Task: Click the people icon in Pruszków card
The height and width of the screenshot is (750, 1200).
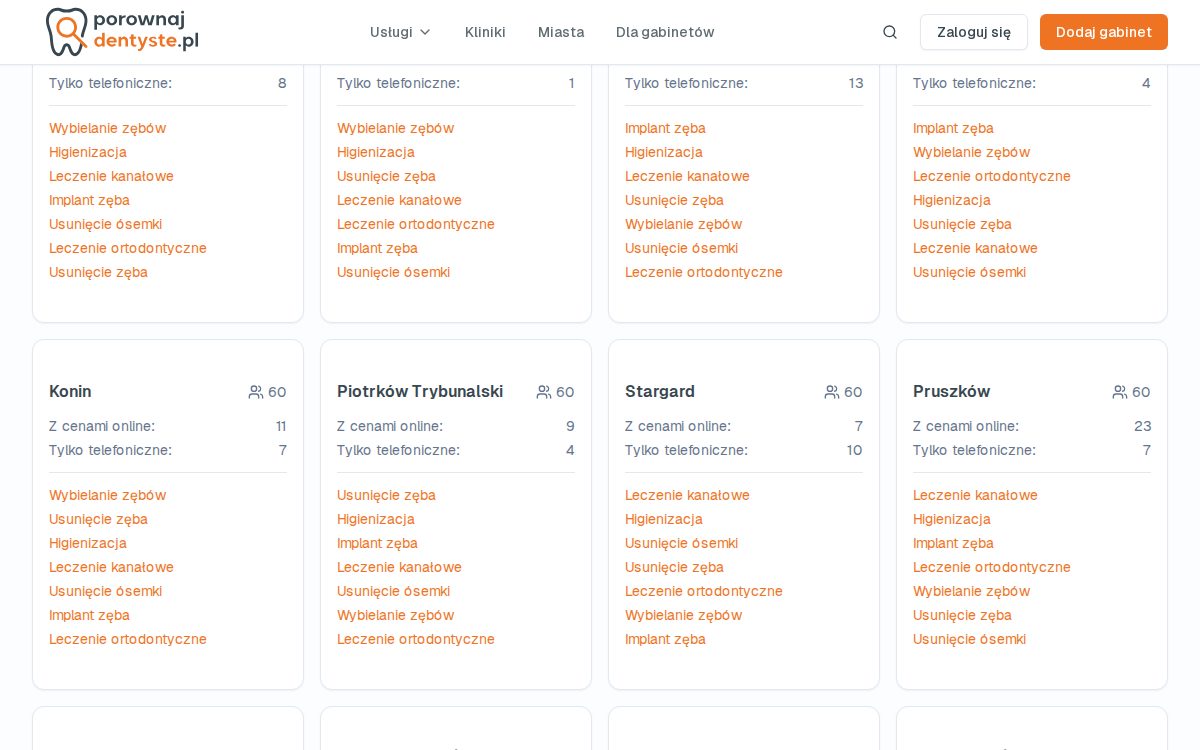Action: (x=1120, y=392)
